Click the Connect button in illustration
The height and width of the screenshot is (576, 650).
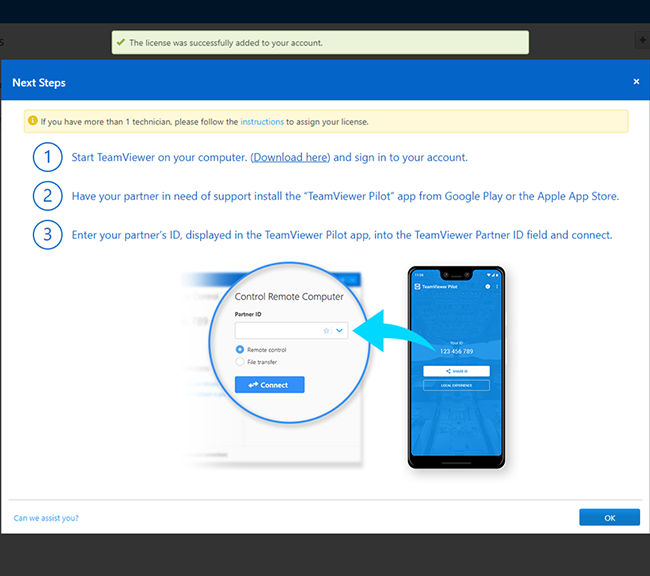pos(269,385)
